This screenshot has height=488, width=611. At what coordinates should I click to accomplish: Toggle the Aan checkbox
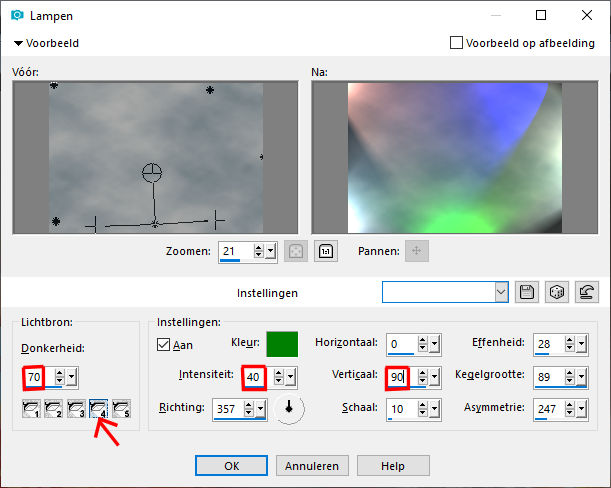tap(163, 345)
